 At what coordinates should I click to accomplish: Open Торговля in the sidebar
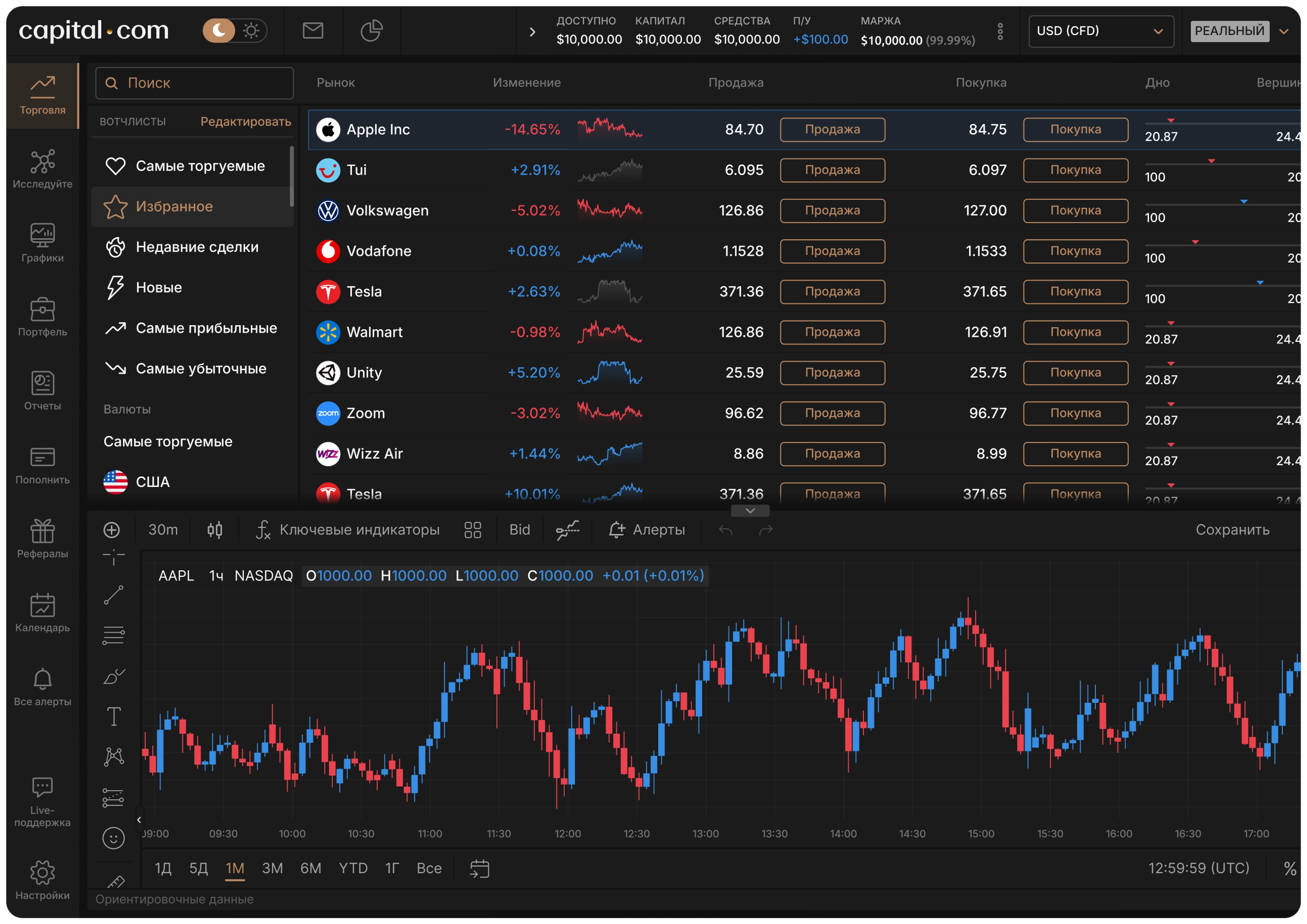[43, 95]
